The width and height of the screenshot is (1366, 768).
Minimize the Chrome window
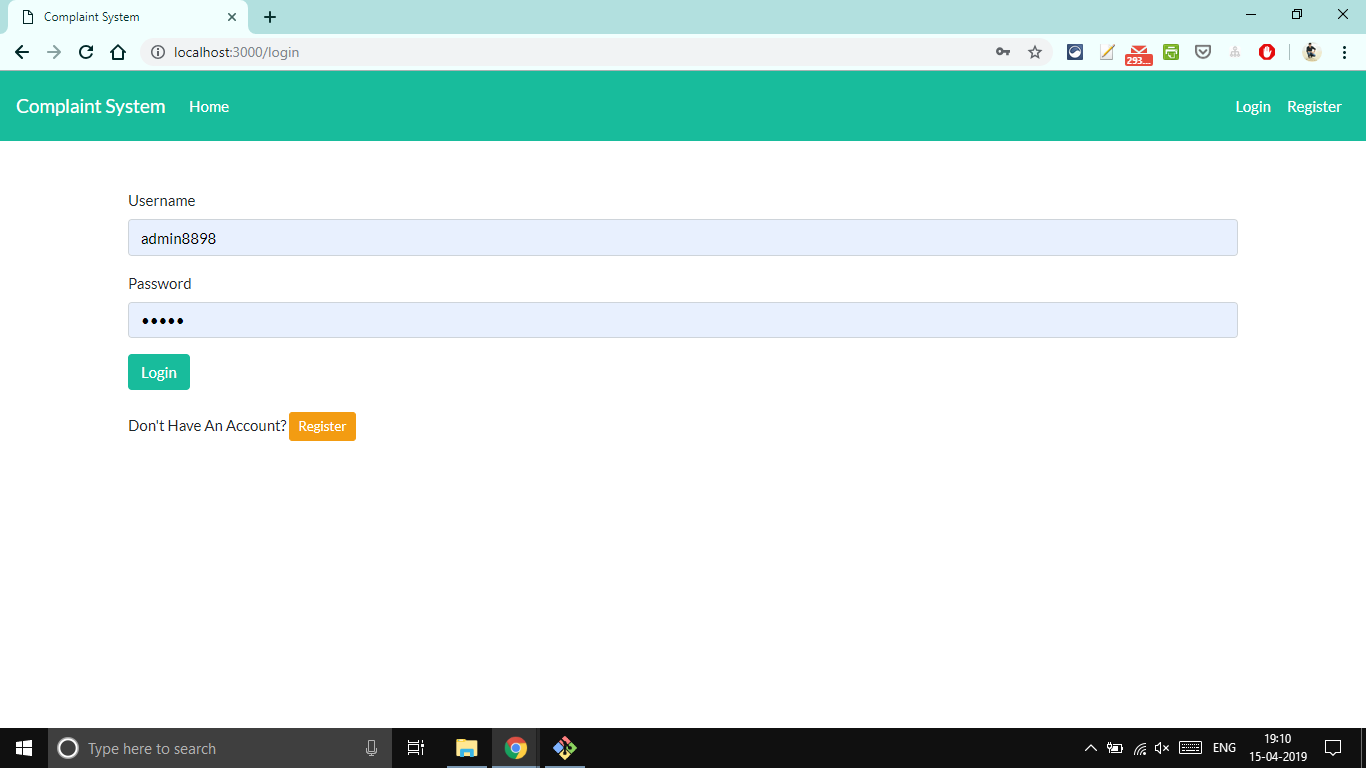tap(1251, 15)
